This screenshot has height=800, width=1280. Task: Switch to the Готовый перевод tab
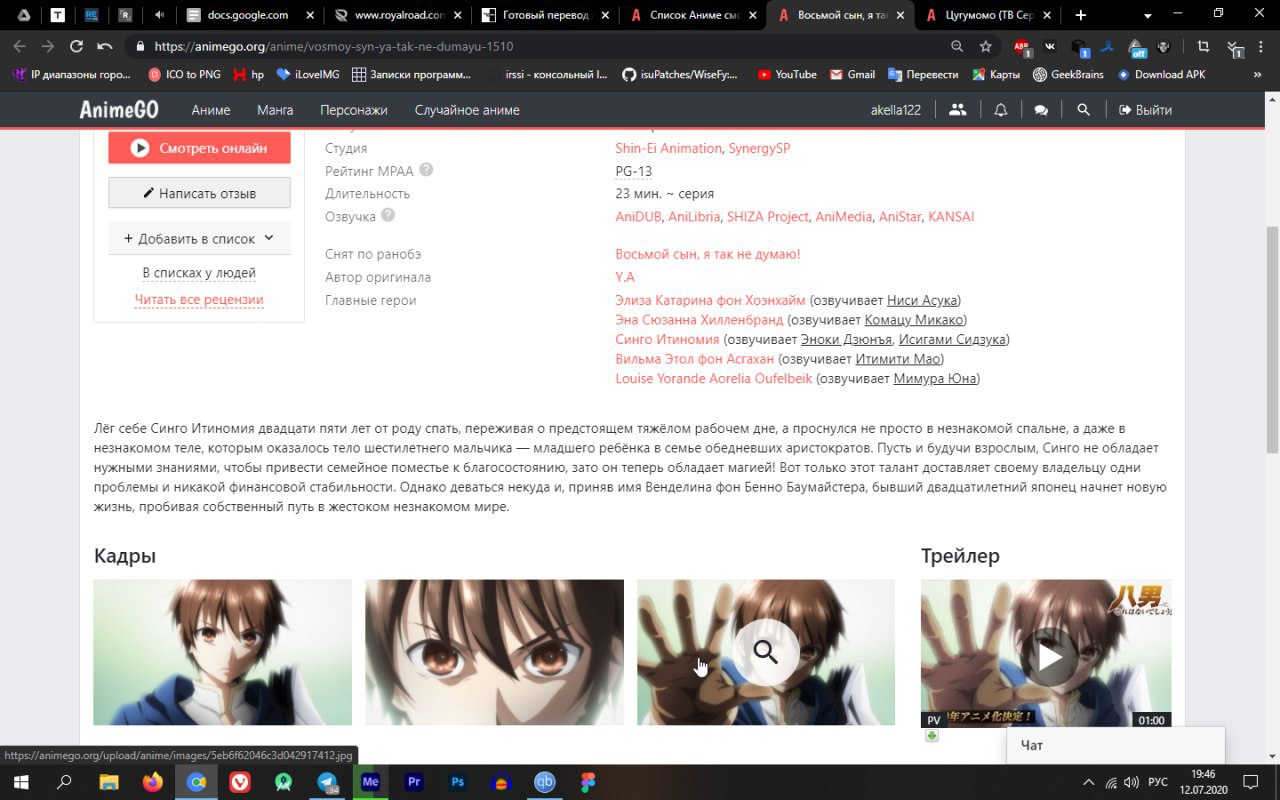point(545,15)
